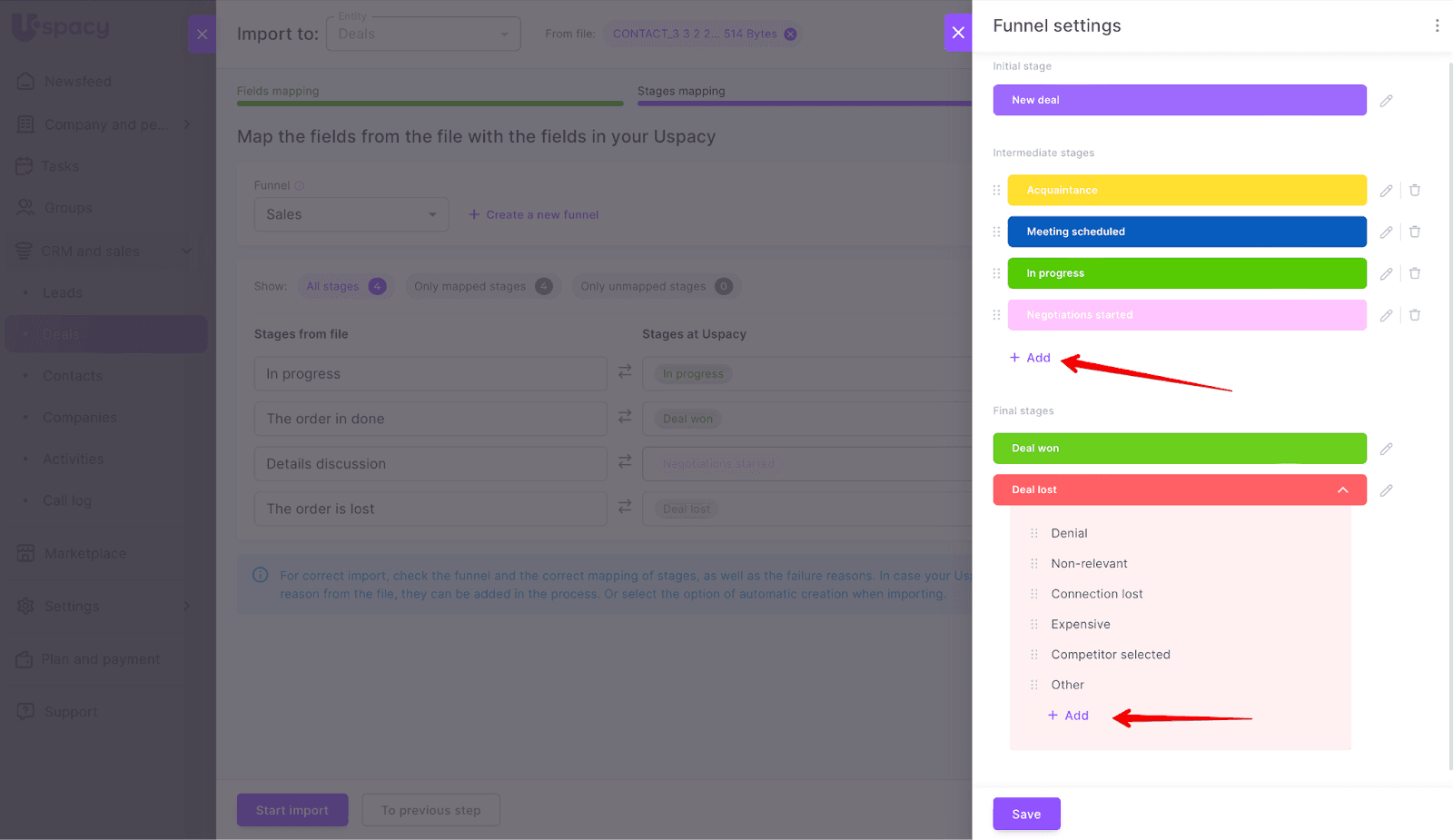Open the three-dot Funnel settings menu
Image resolution: width=1453 pixels, height=840 pixels.
(1437, 25)
